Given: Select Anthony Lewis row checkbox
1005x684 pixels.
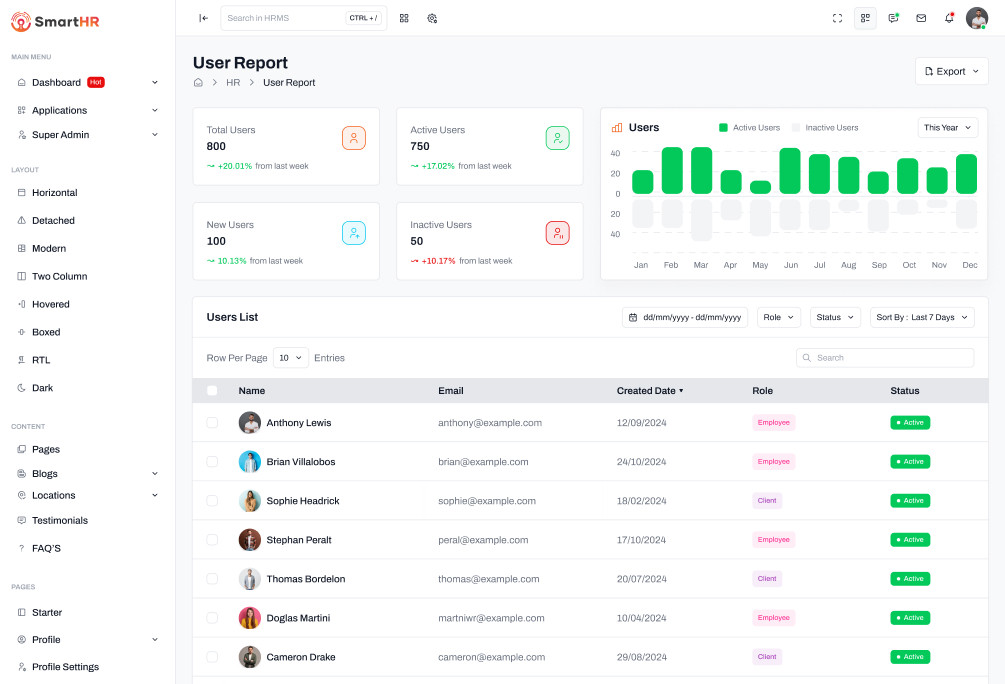Looking at the screenshot, I should pos(212,423).
